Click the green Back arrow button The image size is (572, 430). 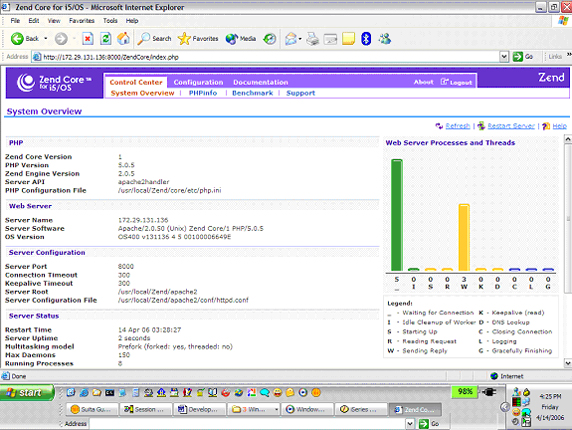pos(17,39)
